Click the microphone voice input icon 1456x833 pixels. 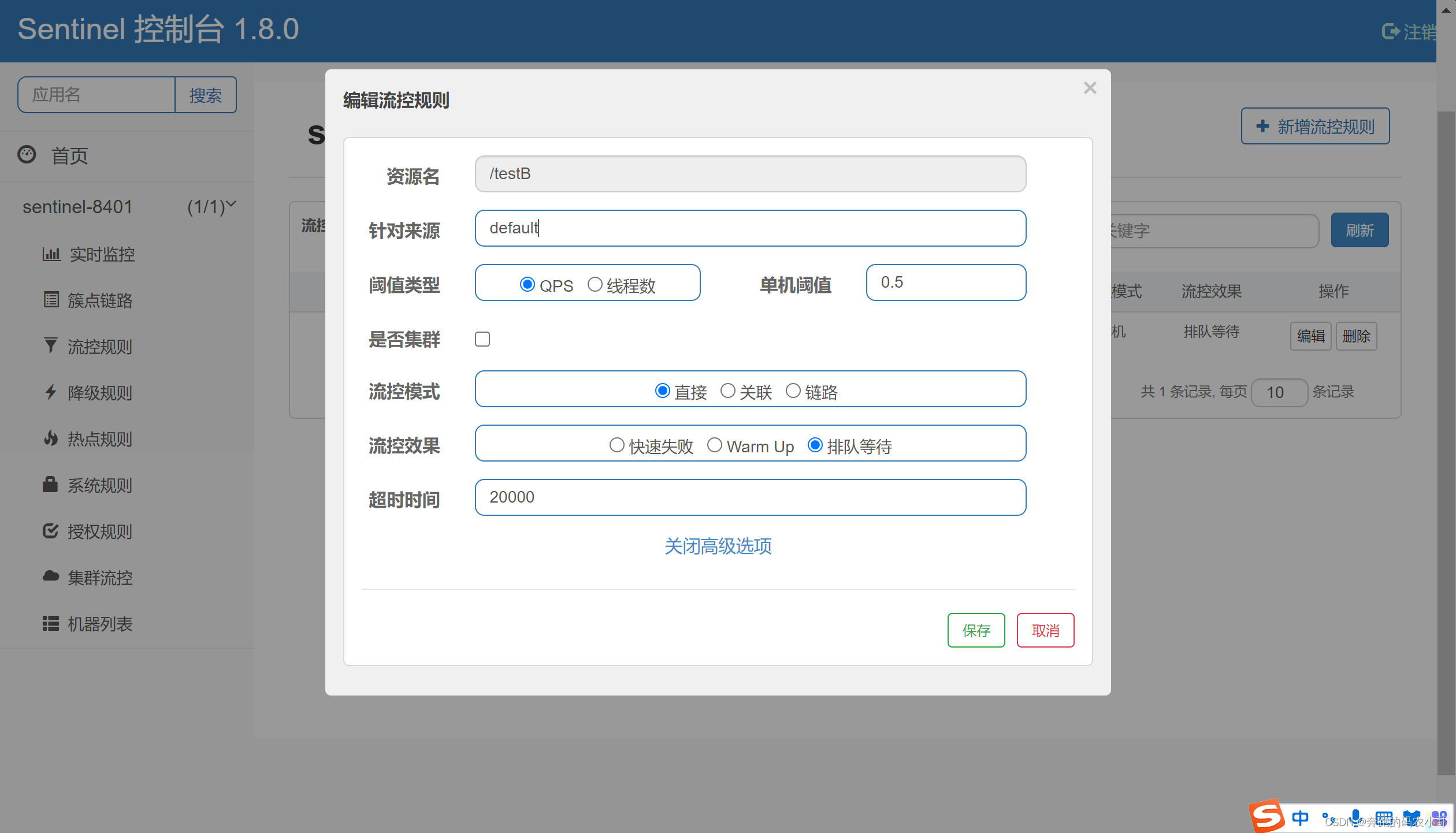(x=1355, y=818)
